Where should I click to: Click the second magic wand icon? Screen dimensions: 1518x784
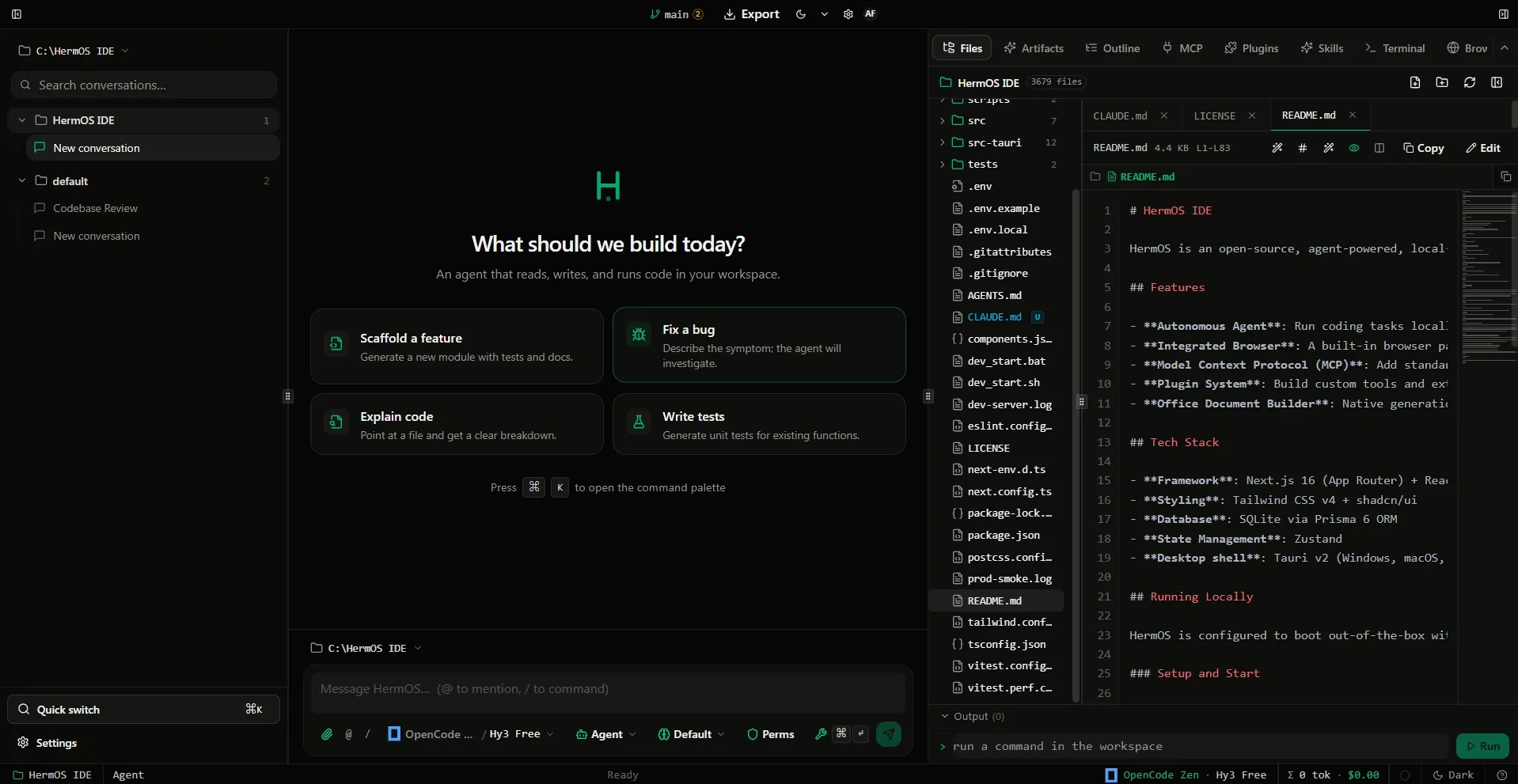1329,148
